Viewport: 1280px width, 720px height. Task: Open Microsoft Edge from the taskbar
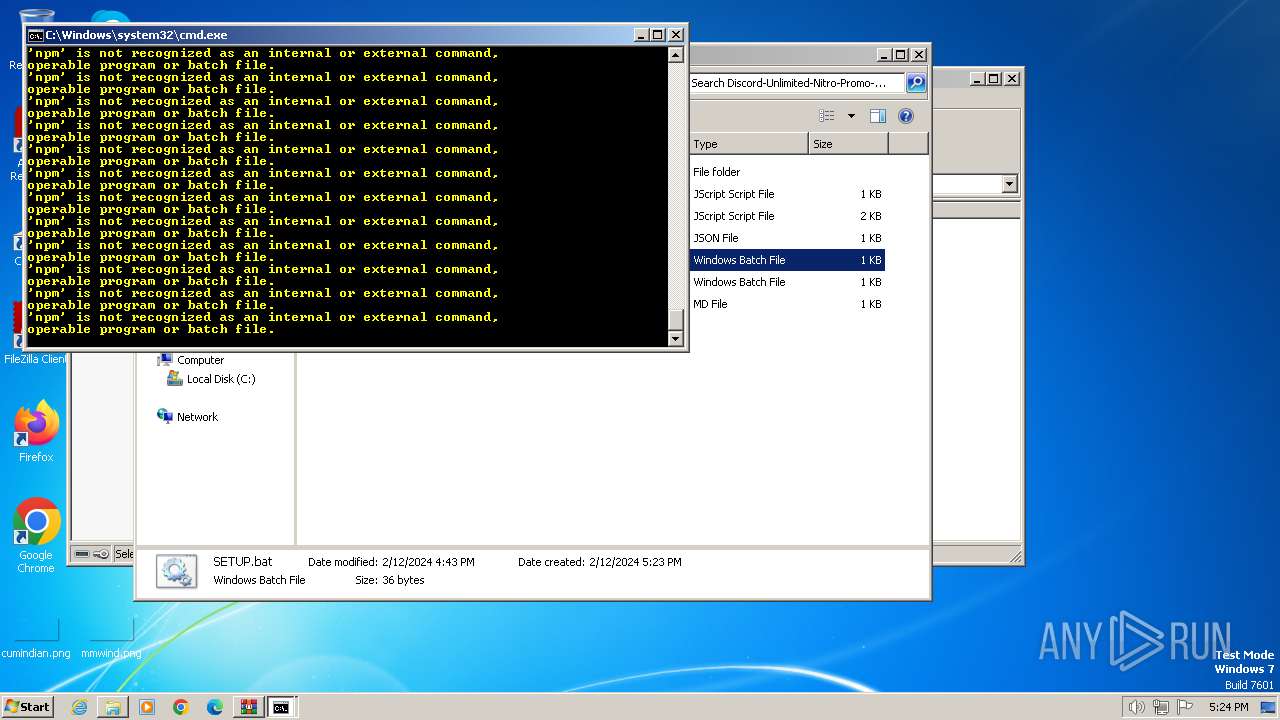click(x=215, y=707)
